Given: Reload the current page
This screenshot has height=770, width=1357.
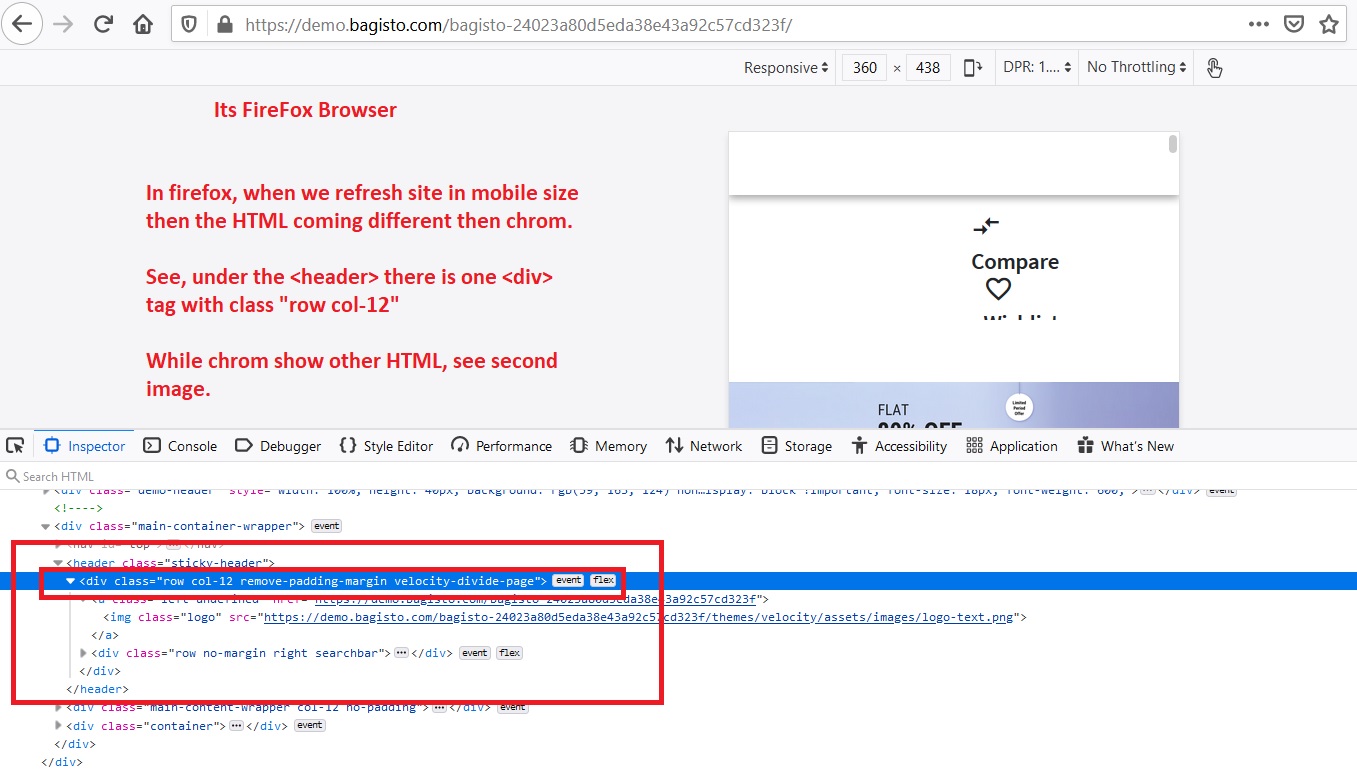Looking at the screenshot, I should point(103,24).
